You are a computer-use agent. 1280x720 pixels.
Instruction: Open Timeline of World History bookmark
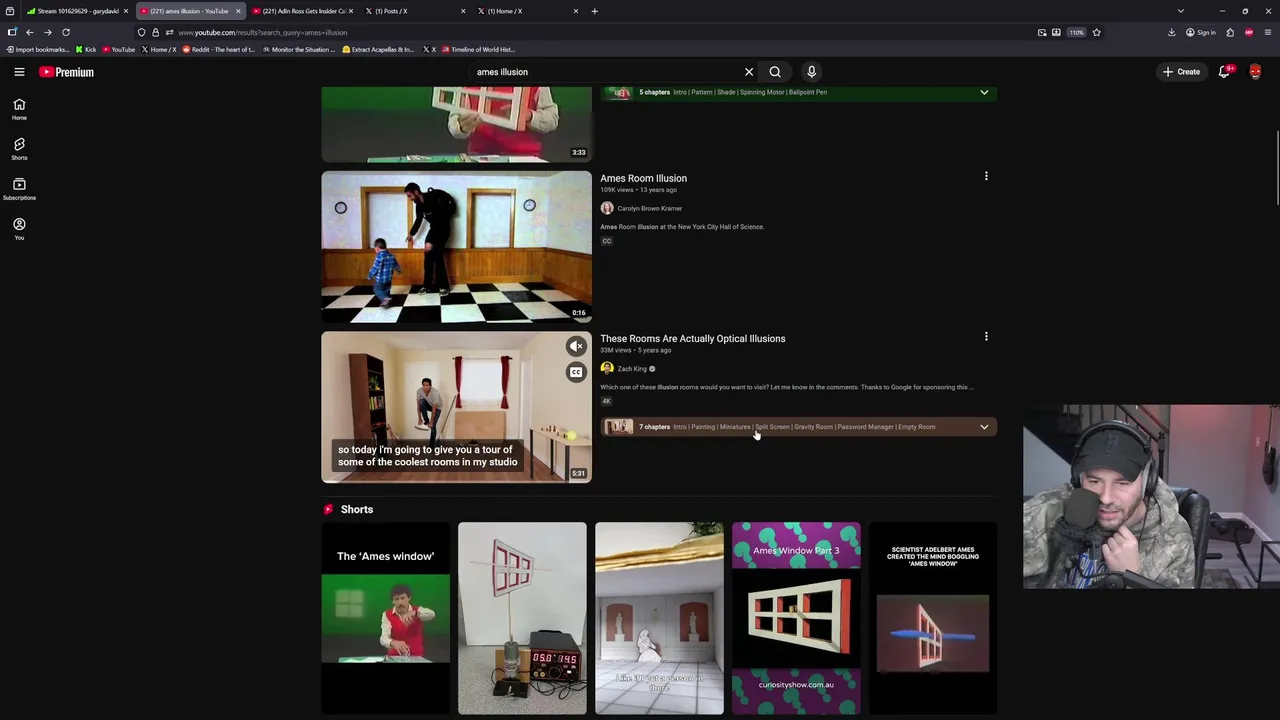477,49
